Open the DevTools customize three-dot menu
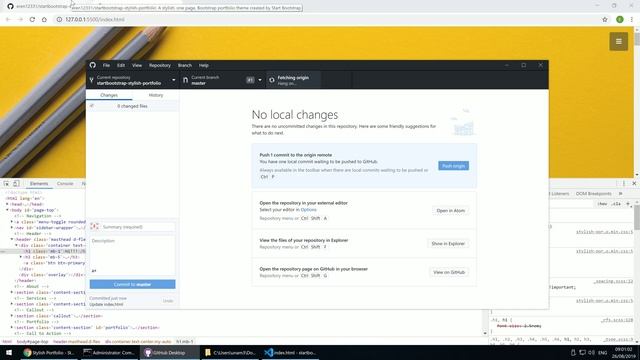640x360 pixels. [x=624, y=184]
